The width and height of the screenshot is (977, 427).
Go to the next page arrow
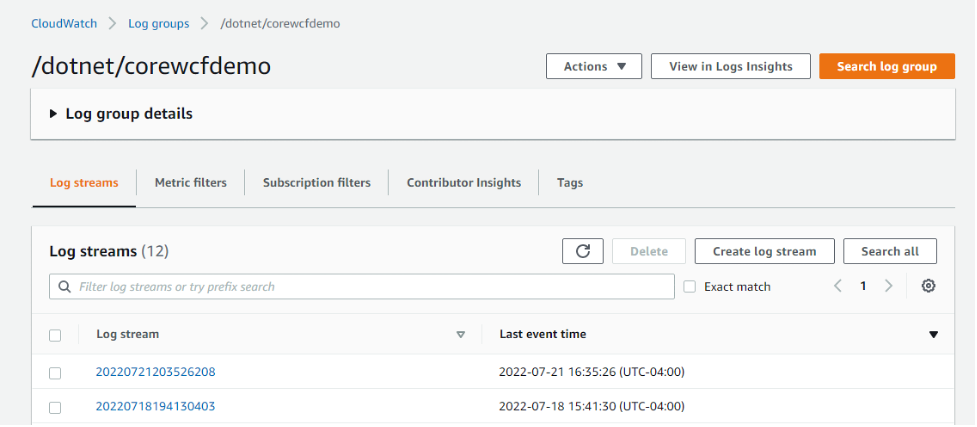pyautogui.click(x=888, y=286)
